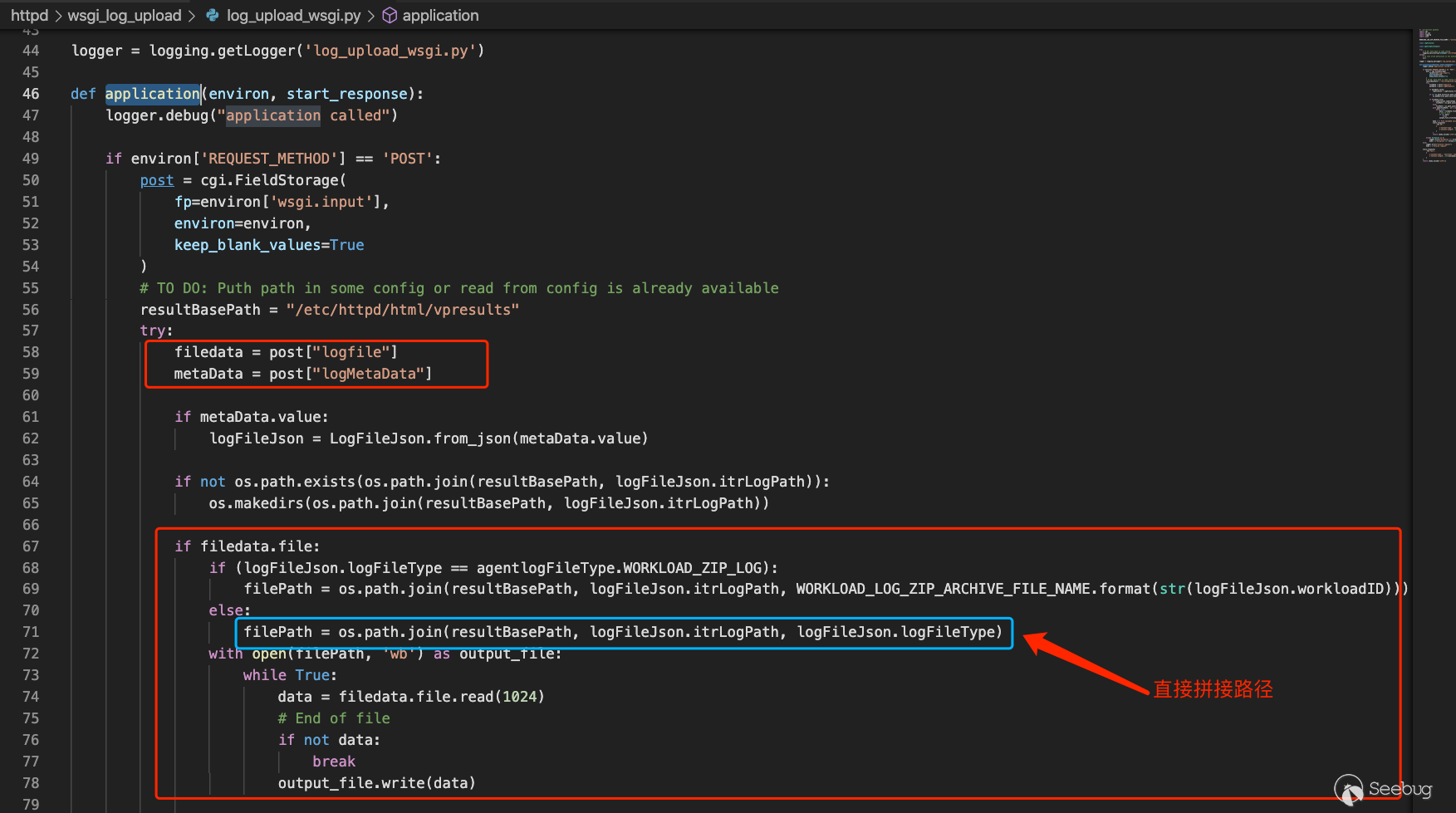Screen dimensions: 1456x813
Task: Click the underlined post variable on line 50
Action: pos(157,180)
